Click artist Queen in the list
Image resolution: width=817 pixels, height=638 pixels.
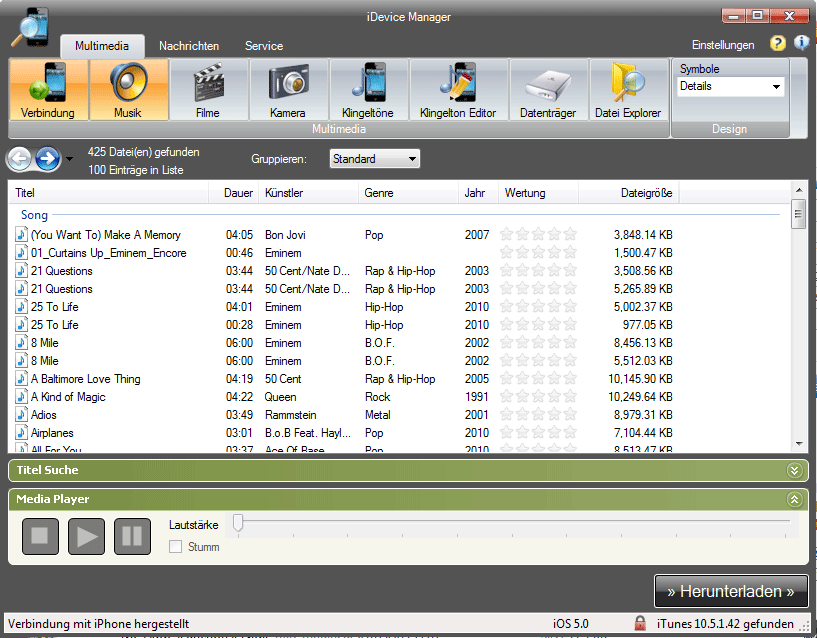click(281, 397)
